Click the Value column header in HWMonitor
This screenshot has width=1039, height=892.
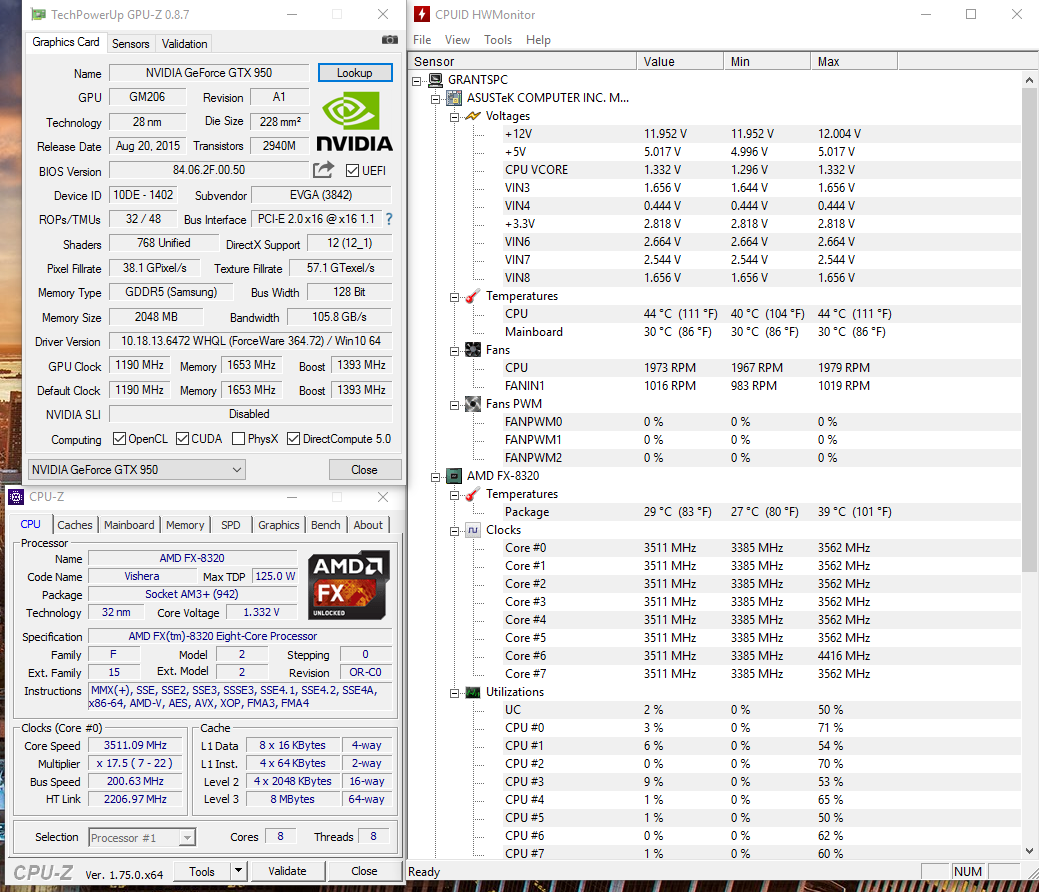pyautogui.click(x=680, y=61)
